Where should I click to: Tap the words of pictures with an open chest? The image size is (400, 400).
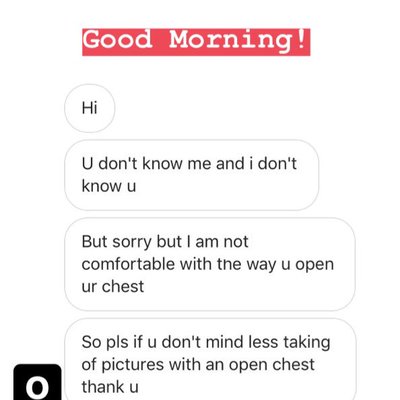[x=198, y=365]
